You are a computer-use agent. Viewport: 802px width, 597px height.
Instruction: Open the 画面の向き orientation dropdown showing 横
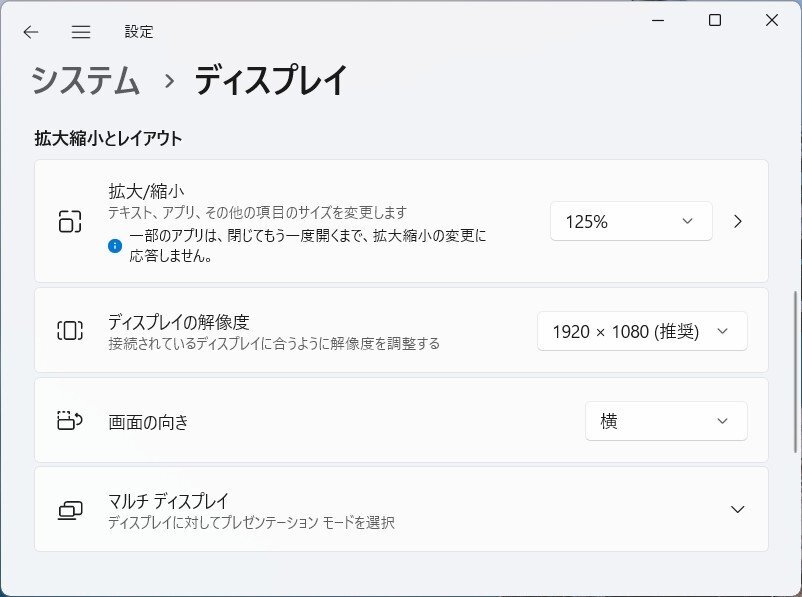[x=666, y=421]
